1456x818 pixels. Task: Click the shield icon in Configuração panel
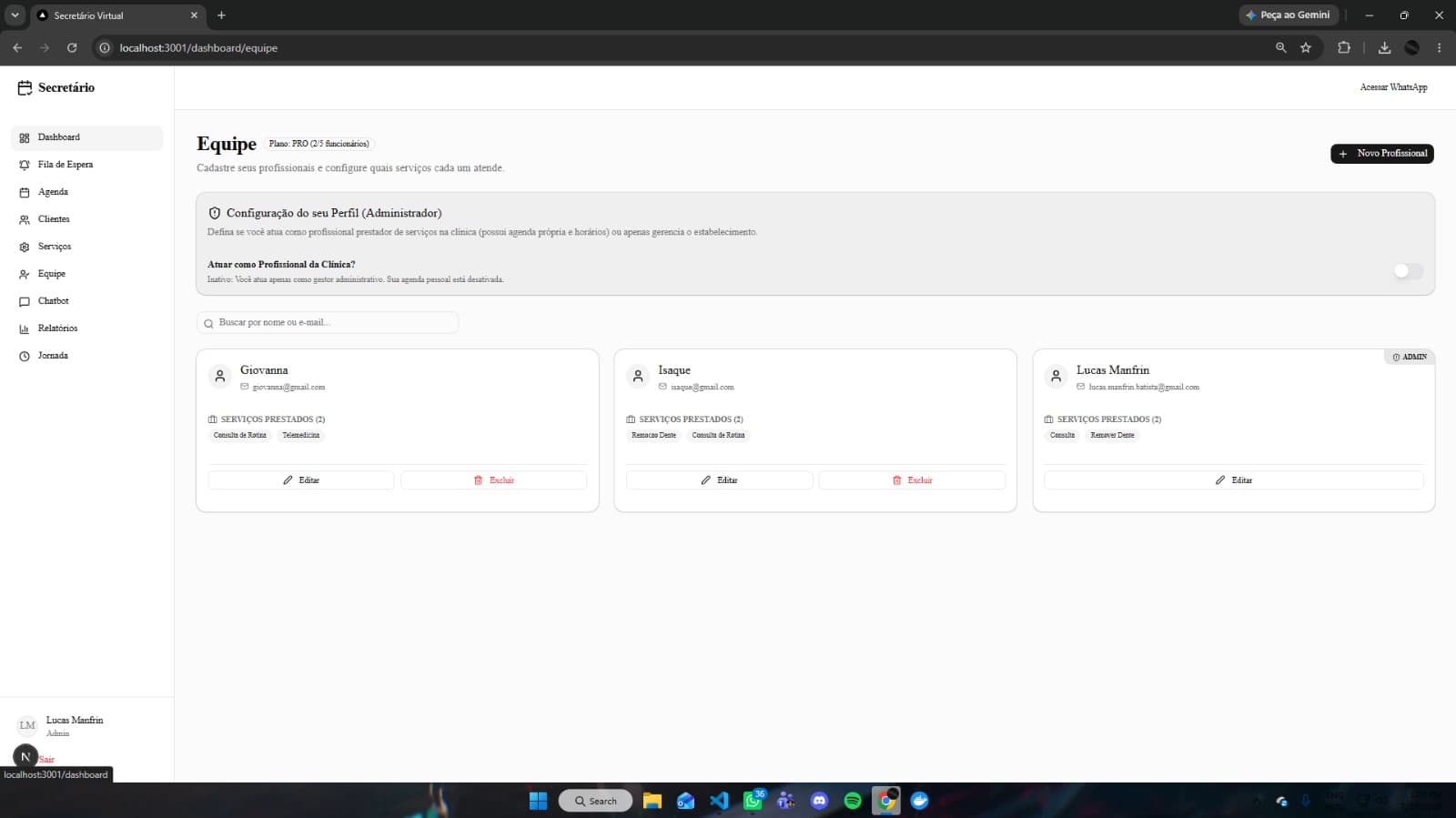[215, 213]
